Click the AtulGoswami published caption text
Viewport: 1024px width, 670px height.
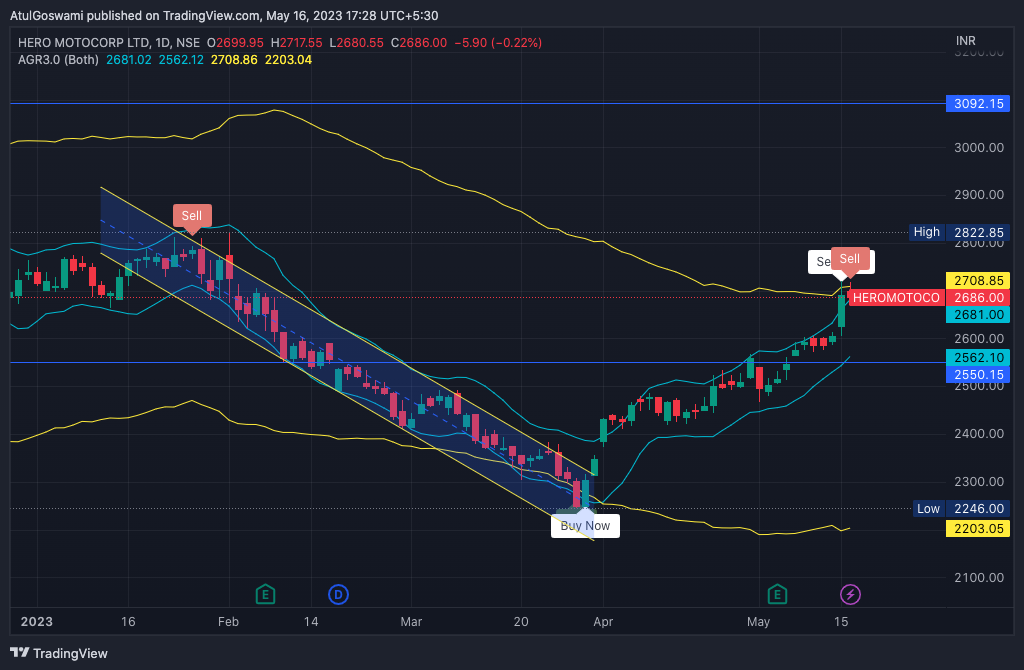[224, 15]
